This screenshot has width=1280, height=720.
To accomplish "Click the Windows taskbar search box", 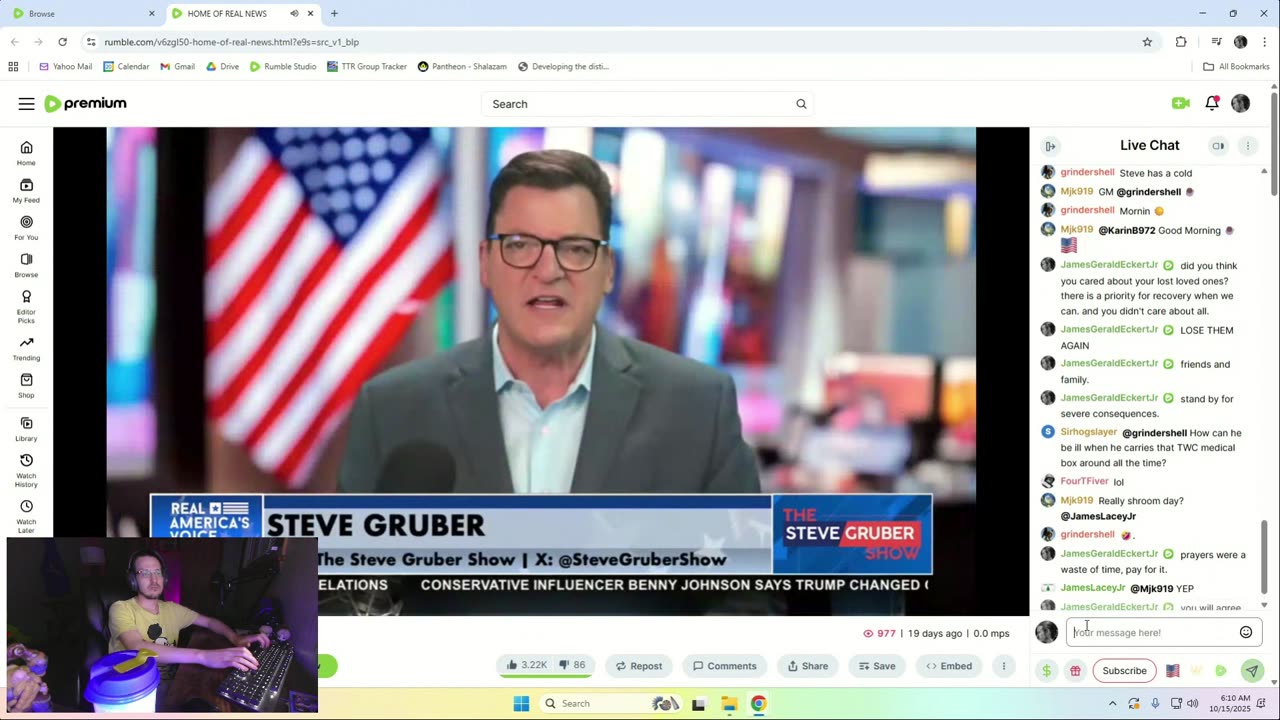I will pos(611,704).
